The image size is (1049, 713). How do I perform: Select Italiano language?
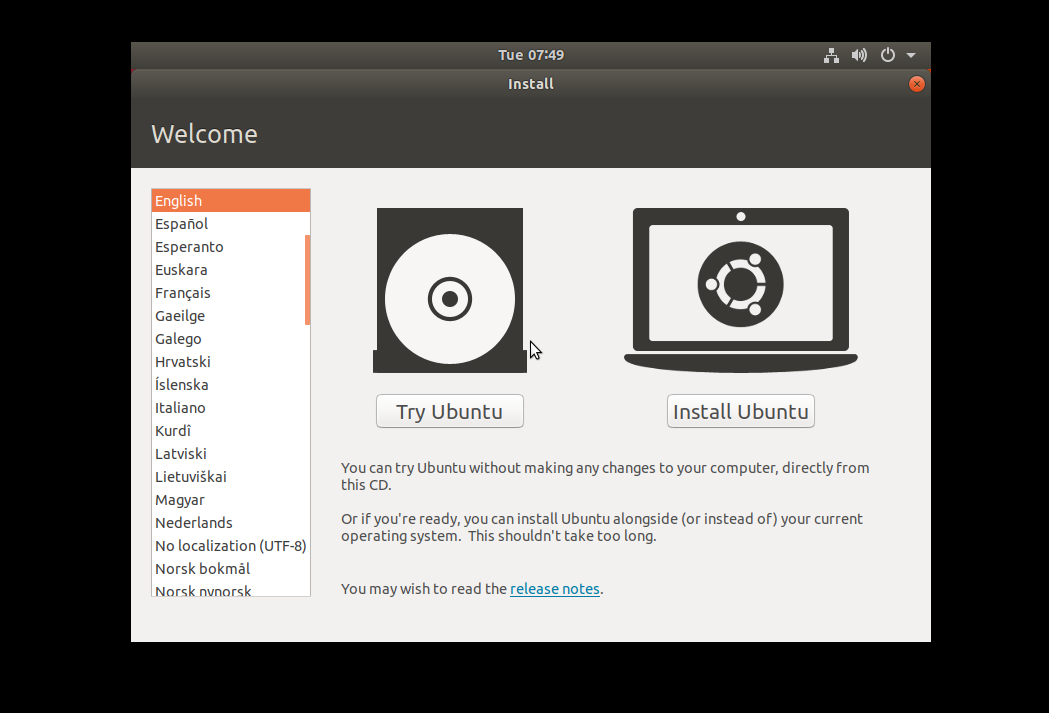(x=229, y=408)
